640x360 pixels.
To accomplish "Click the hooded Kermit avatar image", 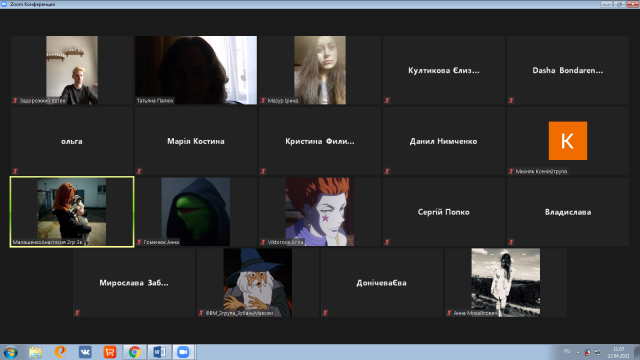I will 196,212.
